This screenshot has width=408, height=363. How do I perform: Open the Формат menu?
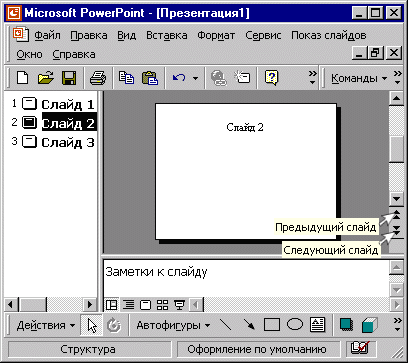click(x=216, y=35)
